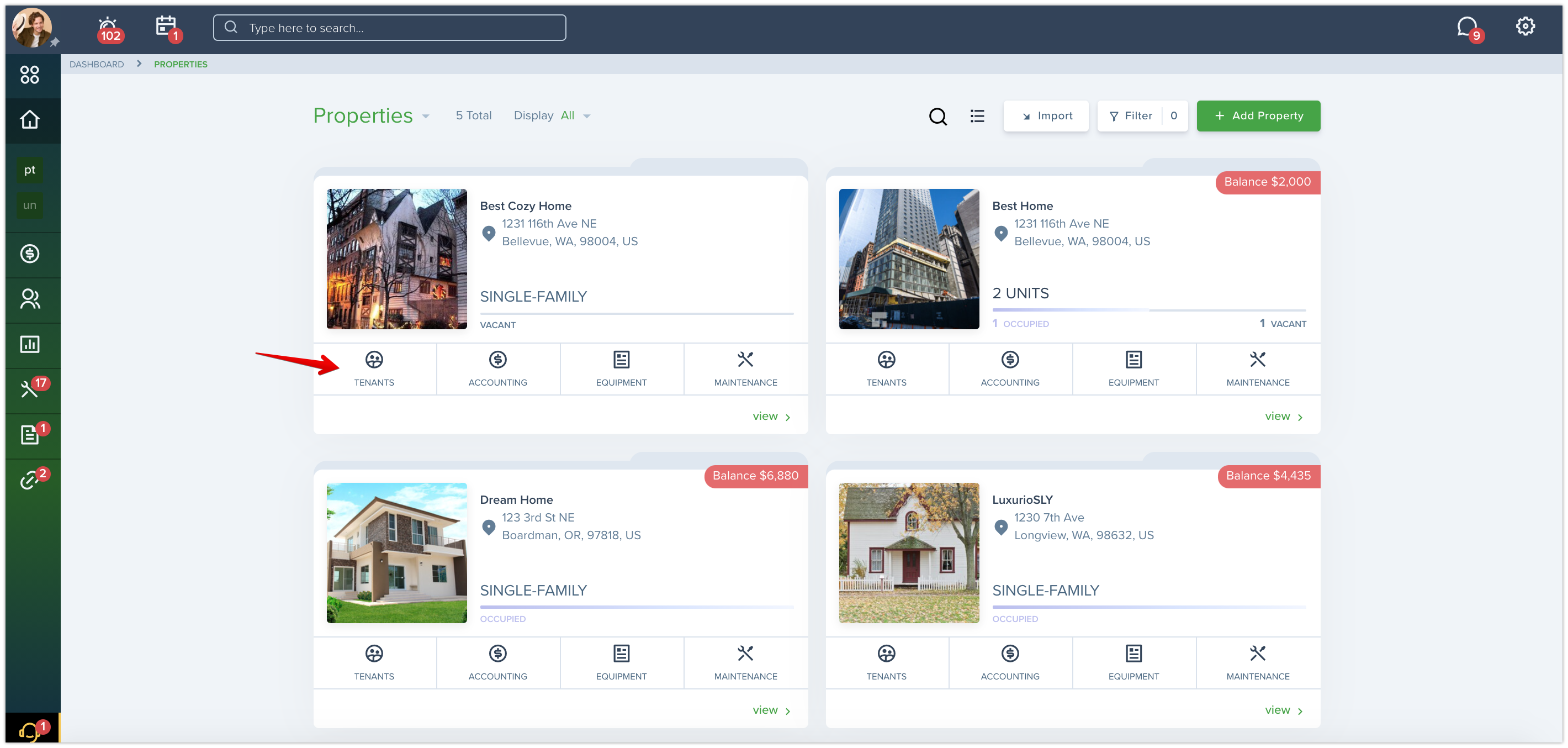Open the settings gear icon

[1525, 26]
